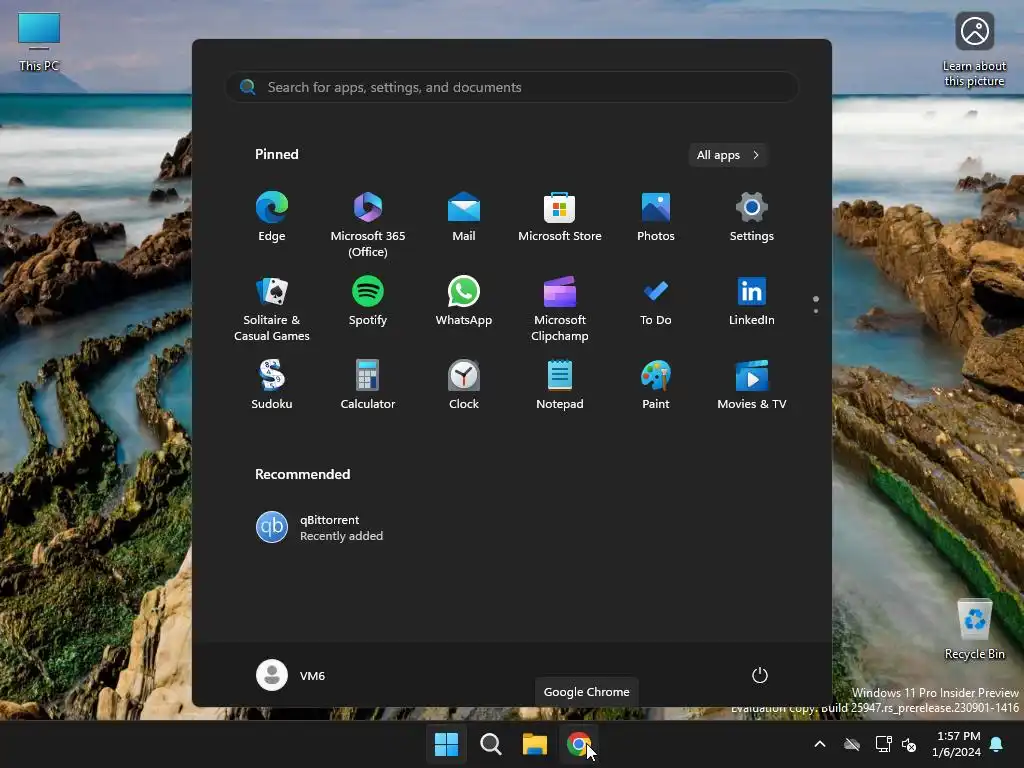This screenshot has height=768, width=1024.
Task: Launch Solitaire & Casual Games
Action: coord(272,308)
